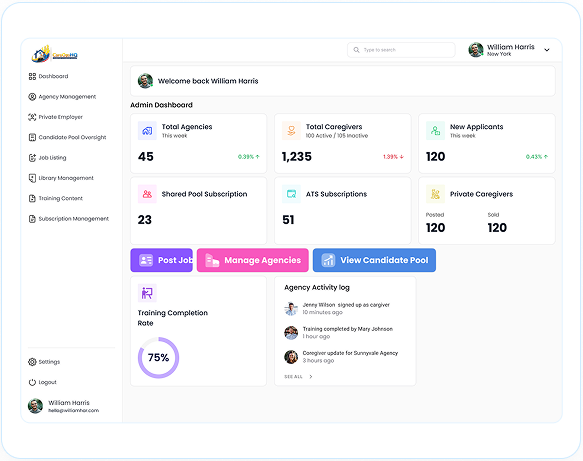Screen dimensions: 583x461
Task: Click the Library Management icon
Action: point(32,178)
